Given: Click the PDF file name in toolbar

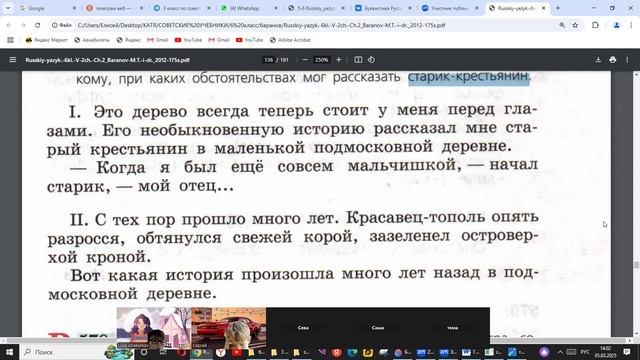Looking at the screenshot, I should coord(107,60).
